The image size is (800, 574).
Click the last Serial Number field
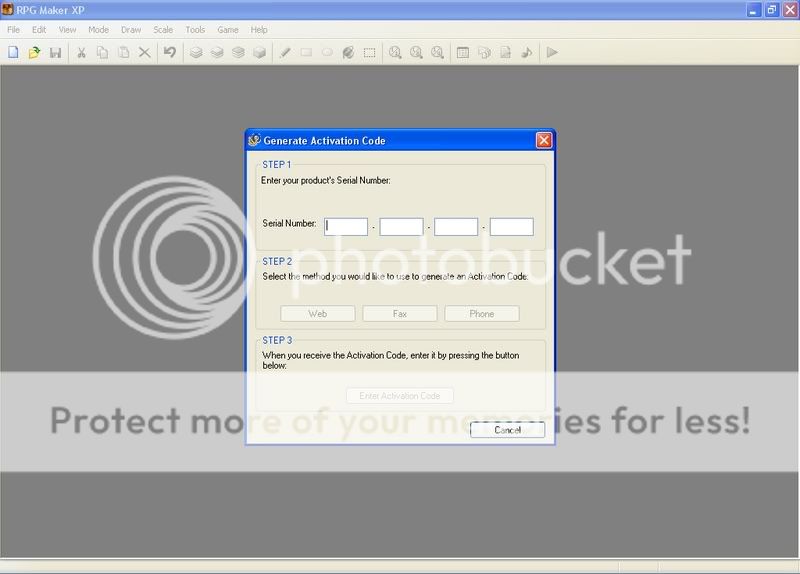511,227
